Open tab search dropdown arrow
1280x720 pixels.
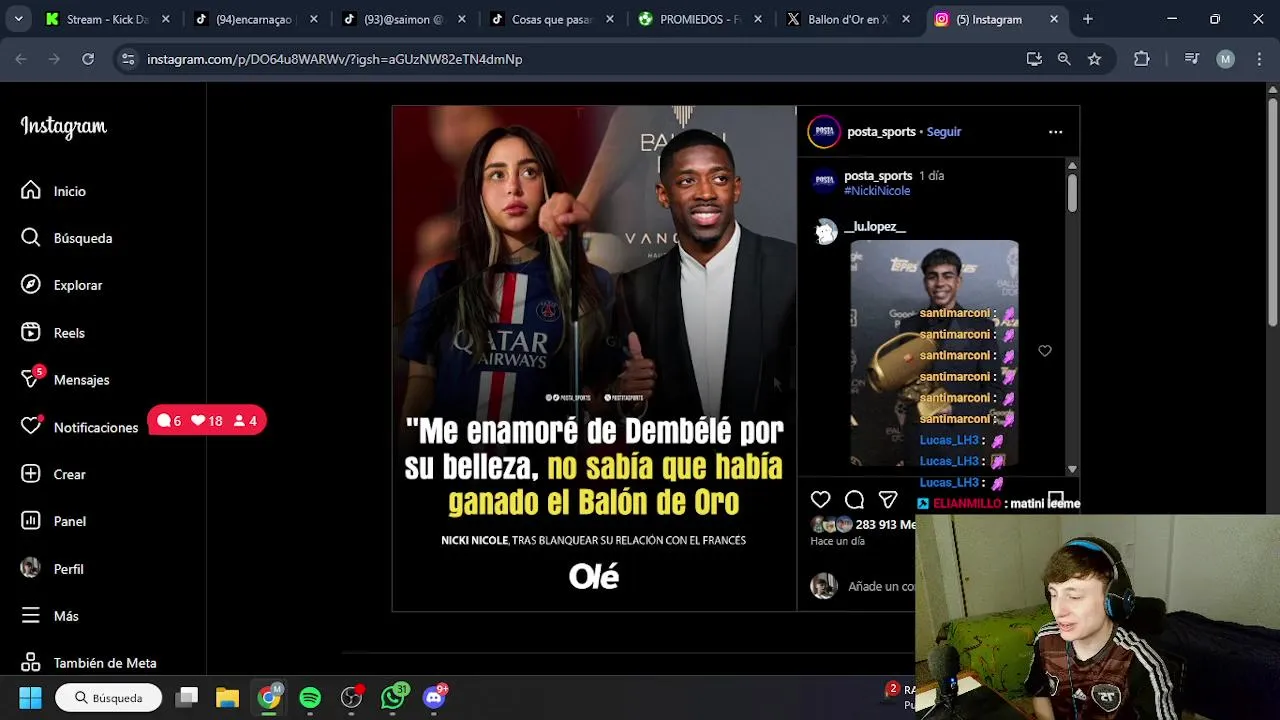point(18,19)
